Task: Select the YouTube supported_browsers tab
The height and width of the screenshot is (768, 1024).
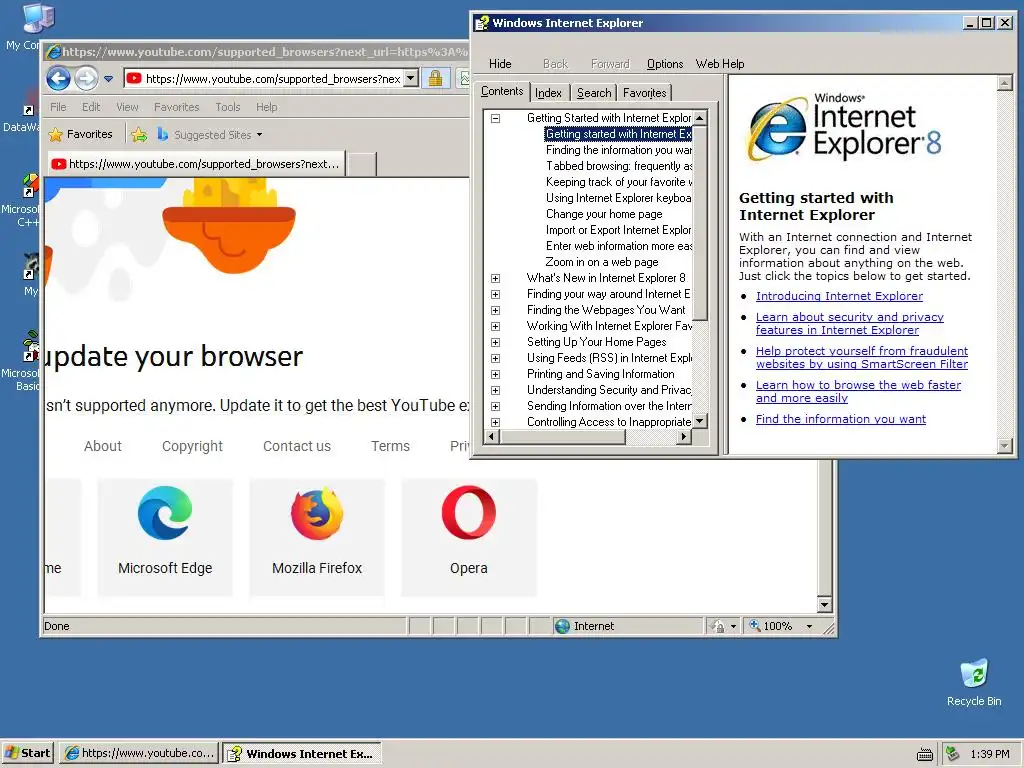Action: [196, 164]
